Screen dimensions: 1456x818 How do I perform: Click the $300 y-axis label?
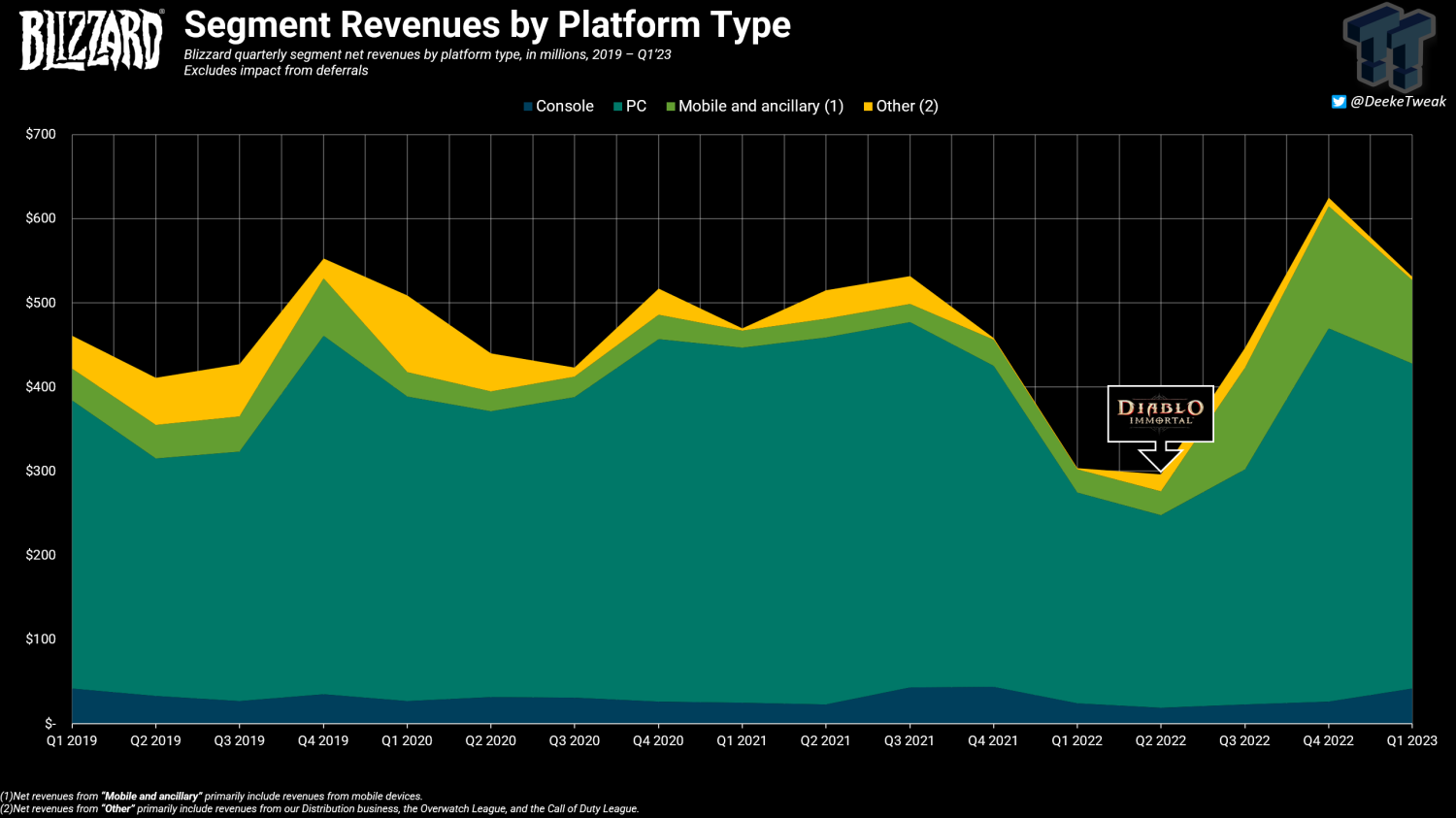pos(41,471)
